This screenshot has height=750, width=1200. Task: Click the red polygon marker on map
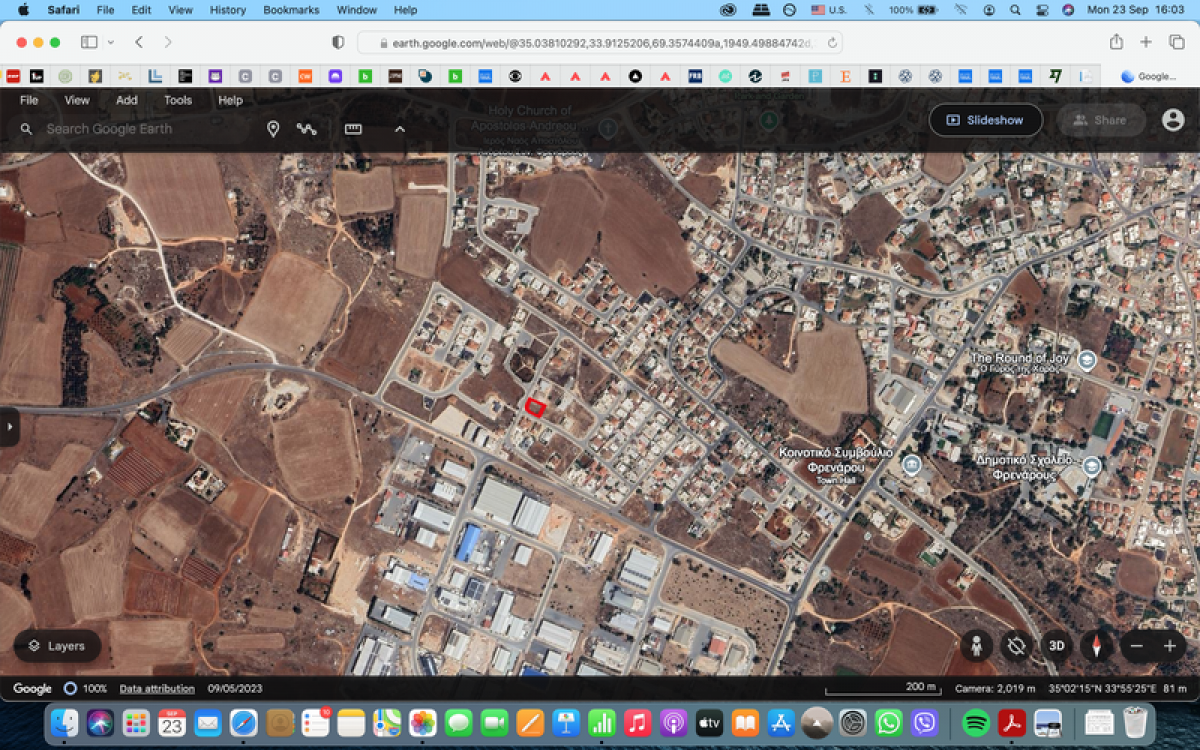(535, 406)
